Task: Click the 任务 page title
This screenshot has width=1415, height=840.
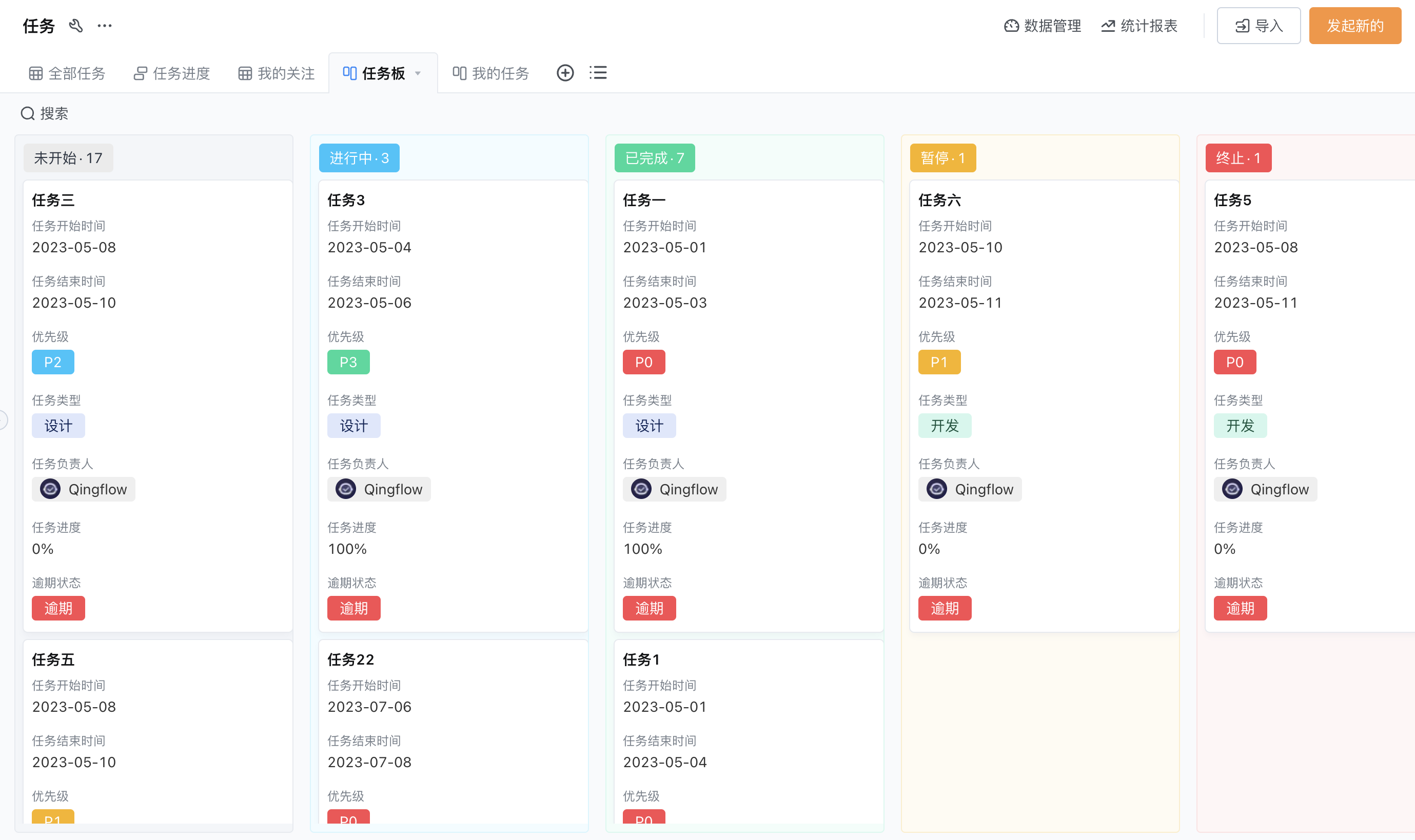Action: [x=38, y=26]
